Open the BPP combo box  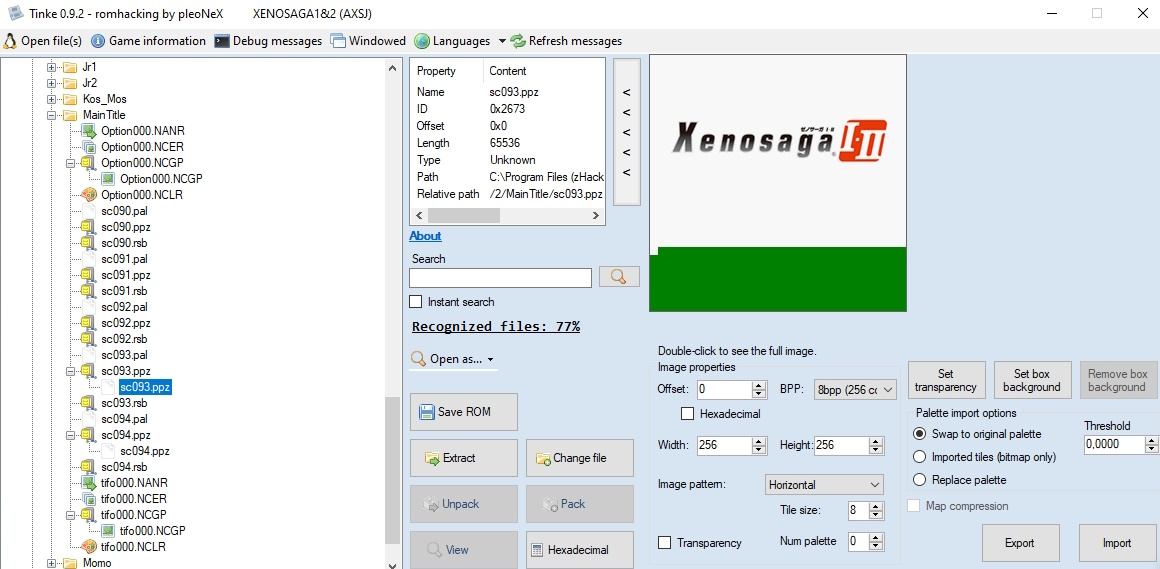coord(854,388)
